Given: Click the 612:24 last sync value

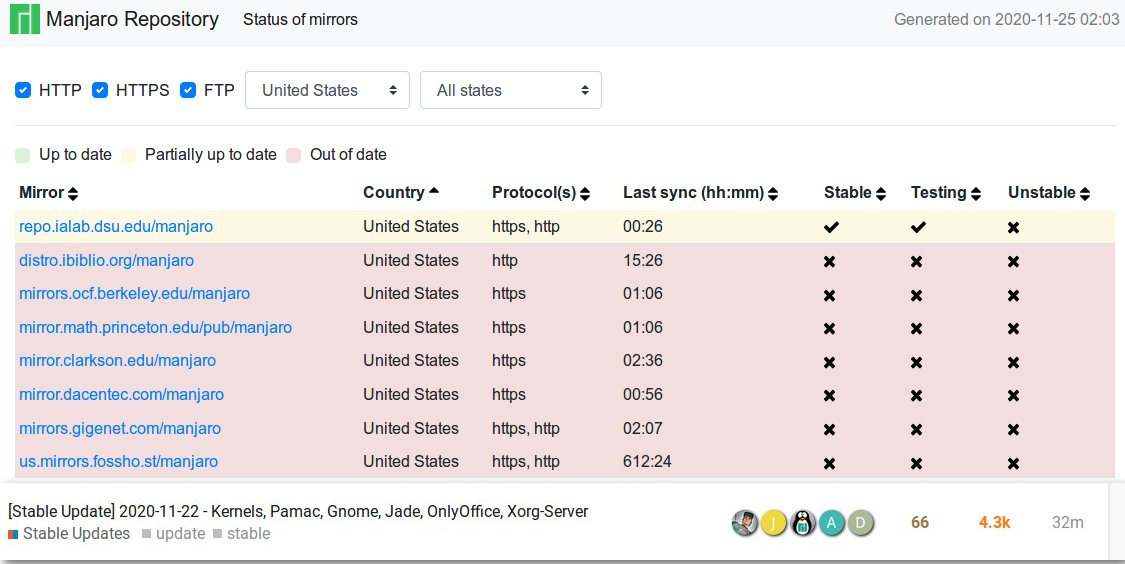Looking at the screenshot, I should click(647, 461).
